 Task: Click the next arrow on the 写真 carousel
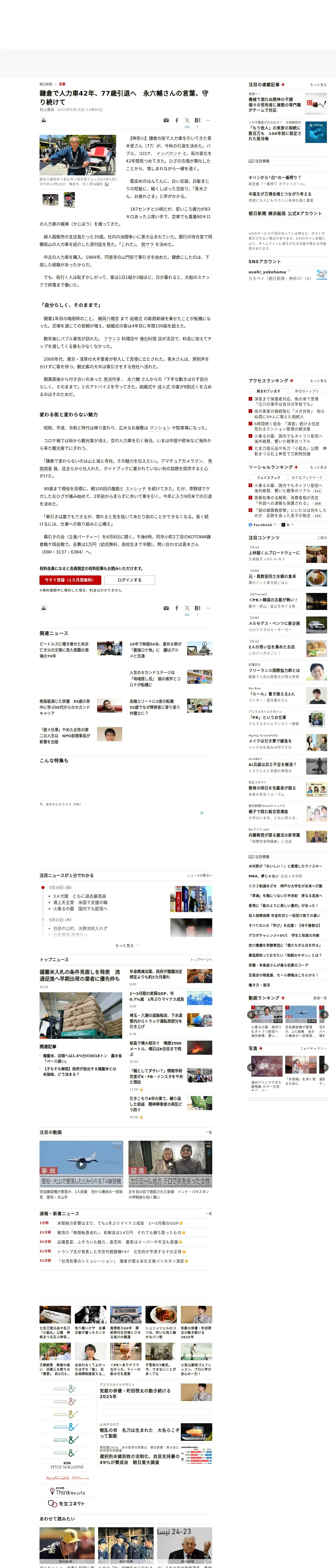click(x=324, y=1067)
